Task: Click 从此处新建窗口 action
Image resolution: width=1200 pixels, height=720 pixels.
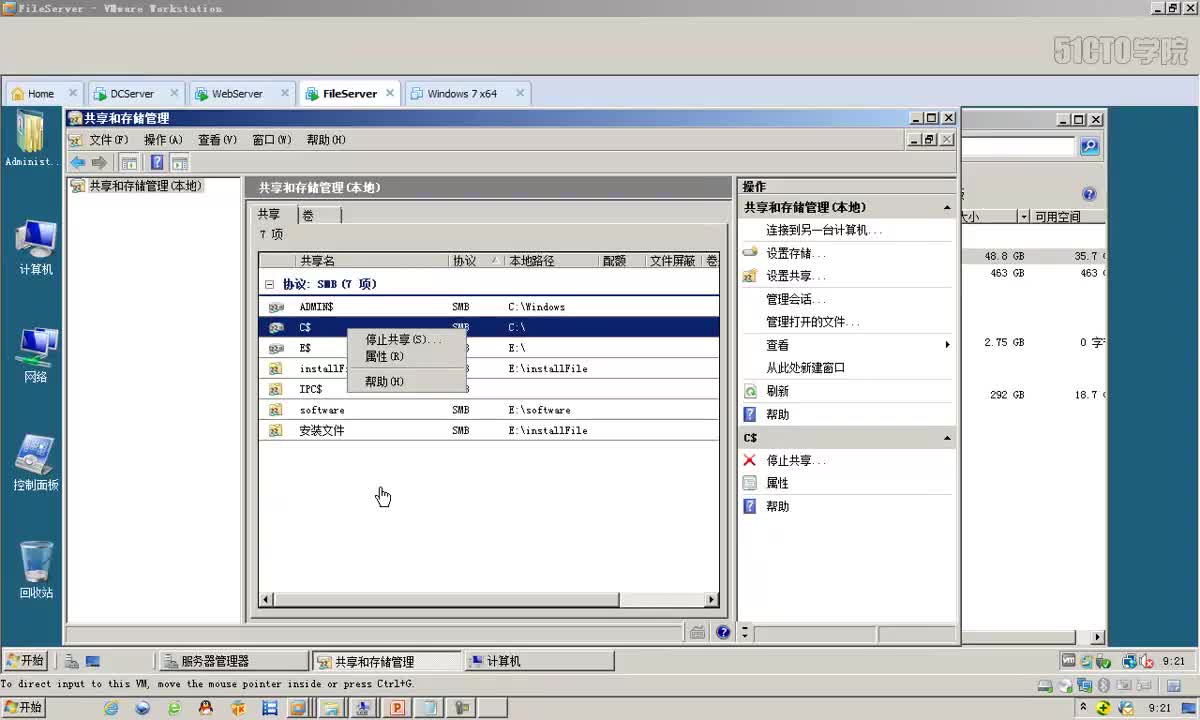Action: click(806, 368)
